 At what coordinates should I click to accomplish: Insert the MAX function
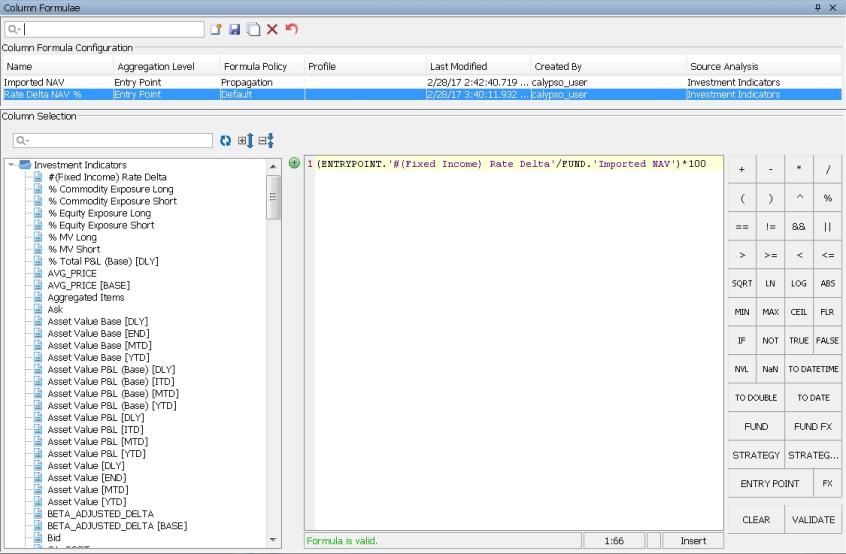770,312
